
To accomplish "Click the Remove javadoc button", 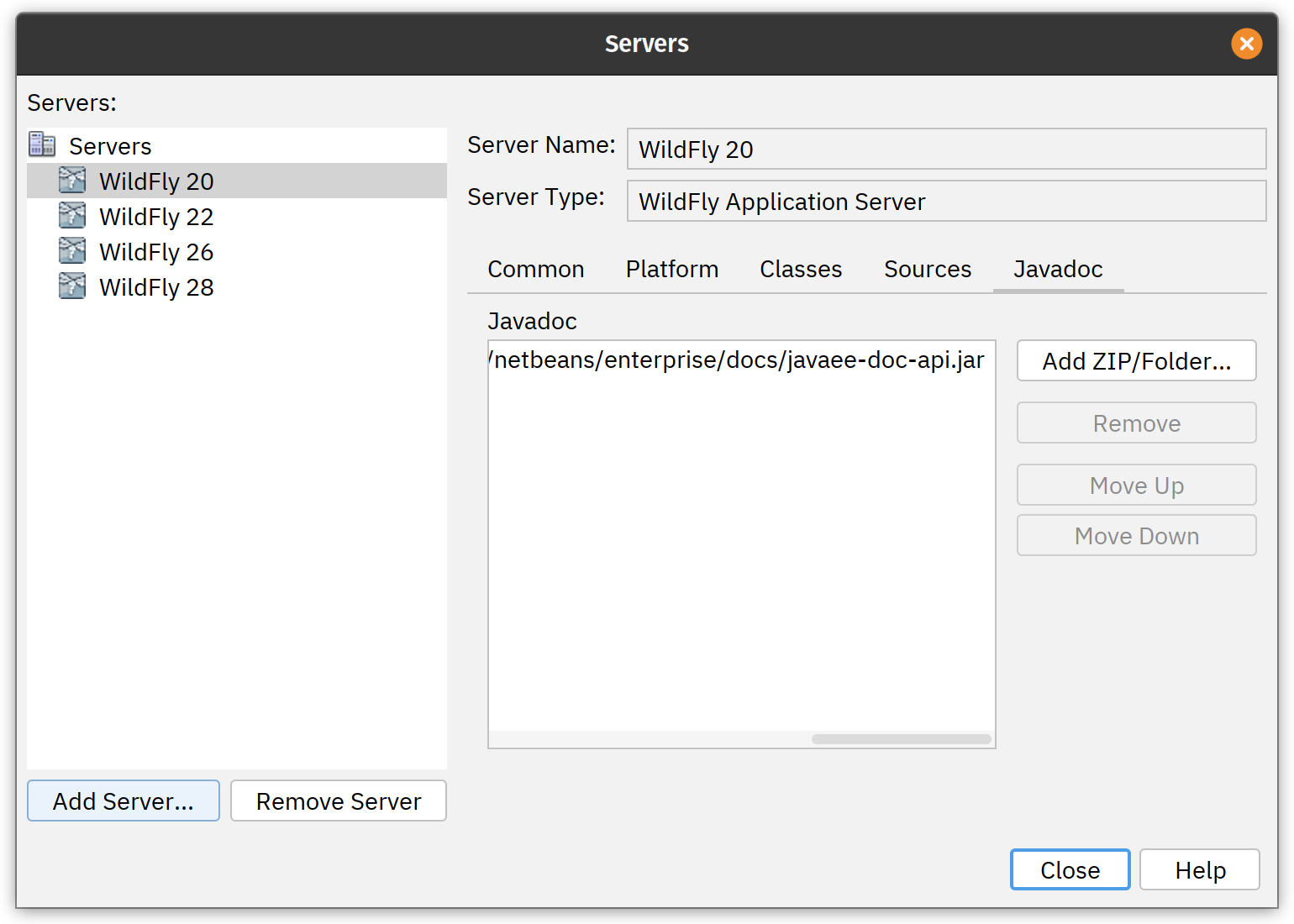I will (1137, 423).
